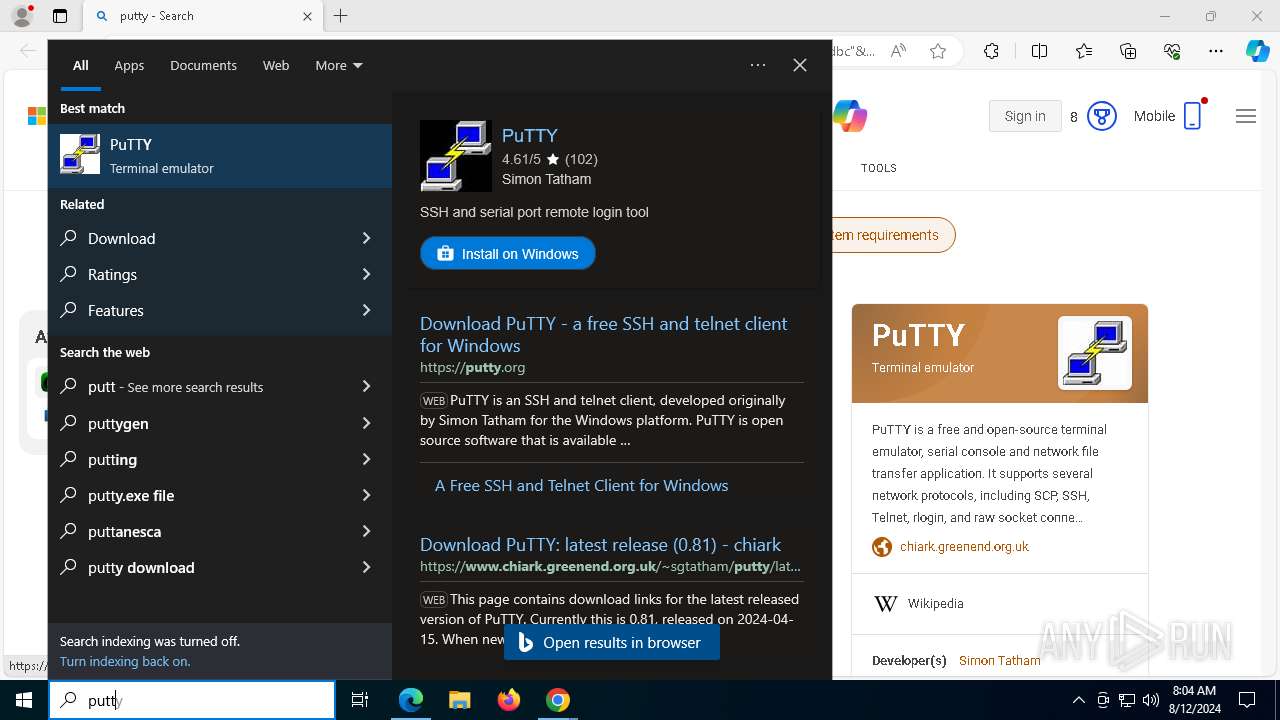Open the notification center icon
Viewport: 1280px width, 720px height.
[x=1247, y=700]
